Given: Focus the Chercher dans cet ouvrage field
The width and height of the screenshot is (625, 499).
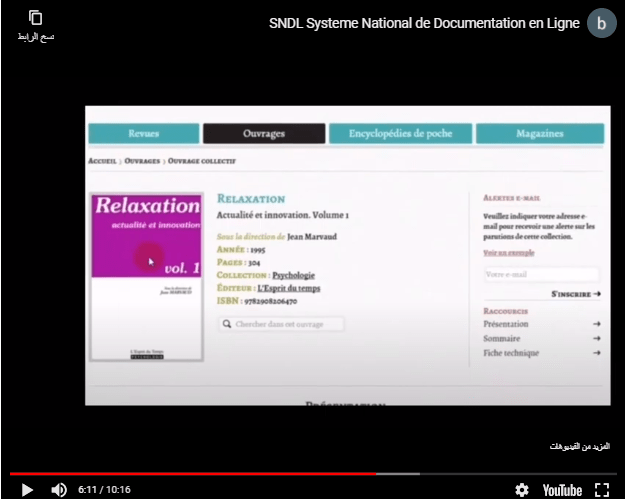Looking at the screenshot, I should click(281, 324).
